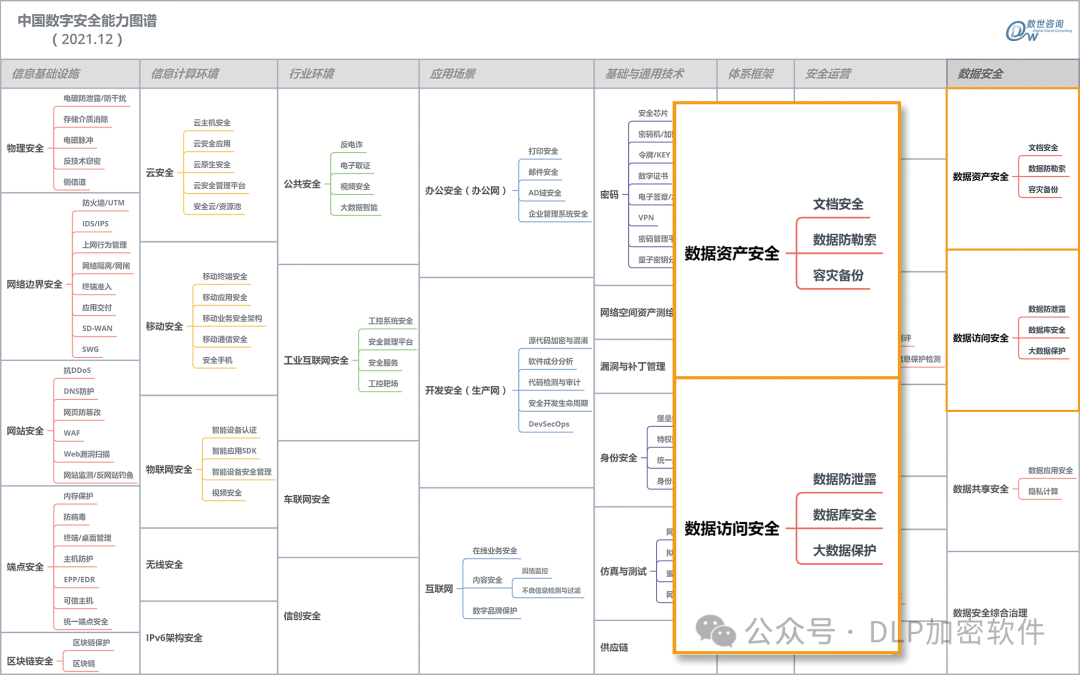1080x675 pixels.
Task: Click the 可信主机 leaf
Action: point(78,601)
